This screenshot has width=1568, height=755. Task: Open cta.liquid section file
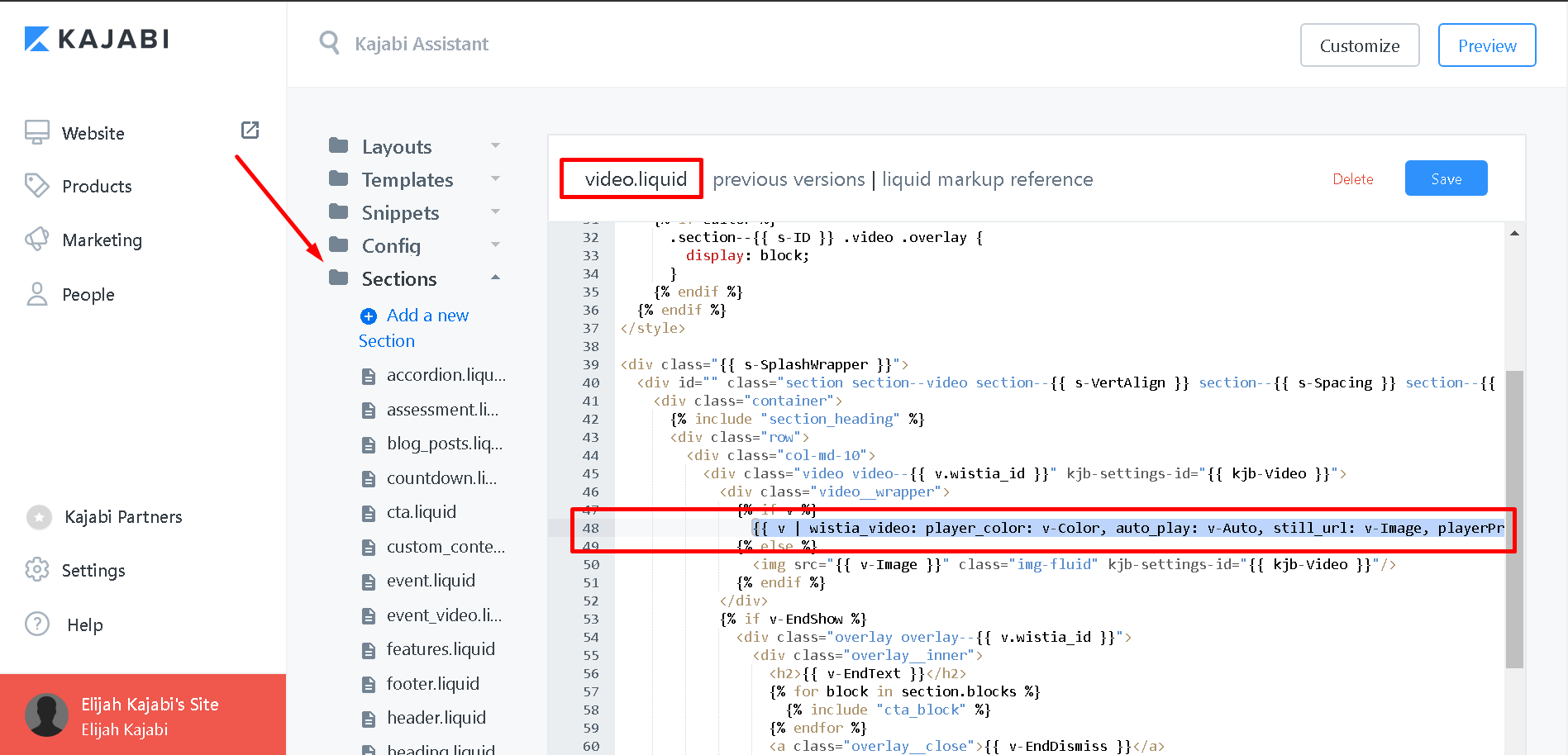click(422, 512)
